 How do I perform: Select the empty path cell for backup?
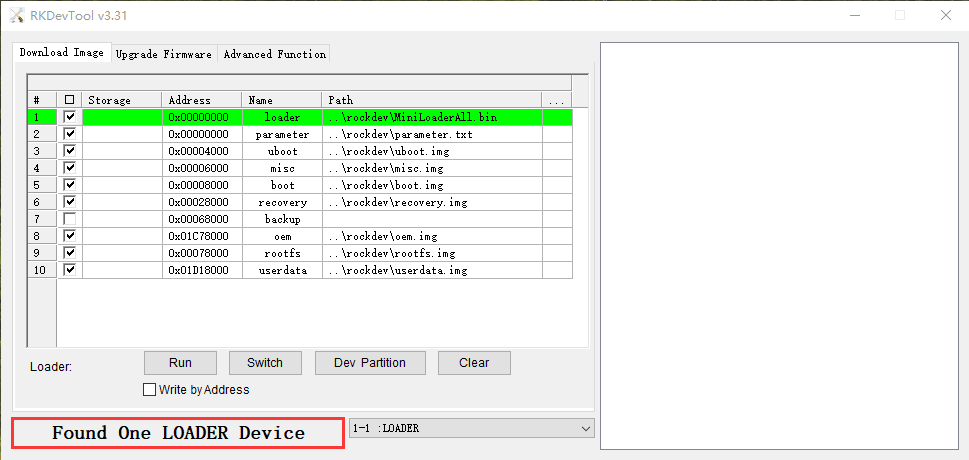pos(432,219)
